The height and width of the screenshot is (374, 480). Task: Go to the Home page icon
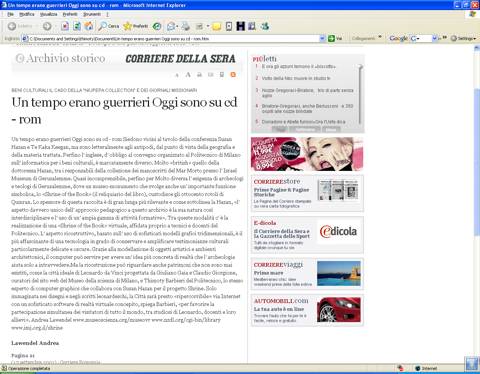(x=89, y=26)
